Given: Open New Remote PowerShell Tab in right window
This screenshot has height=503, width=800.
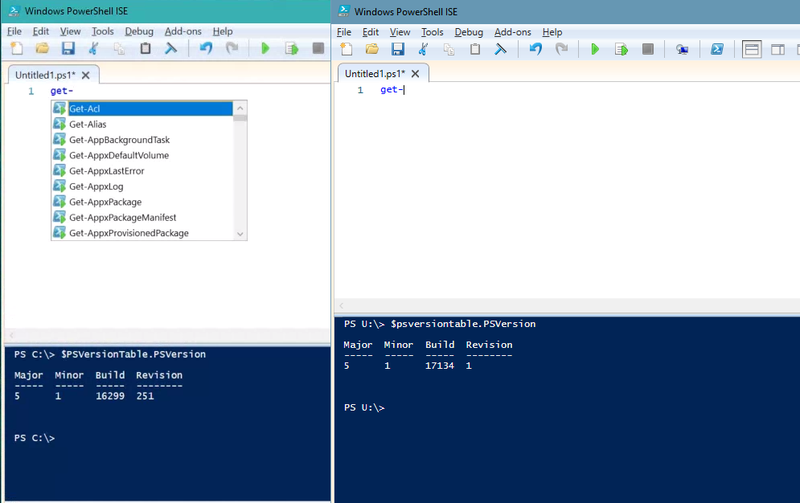Looking at the screenshot, I should [682, 48].
